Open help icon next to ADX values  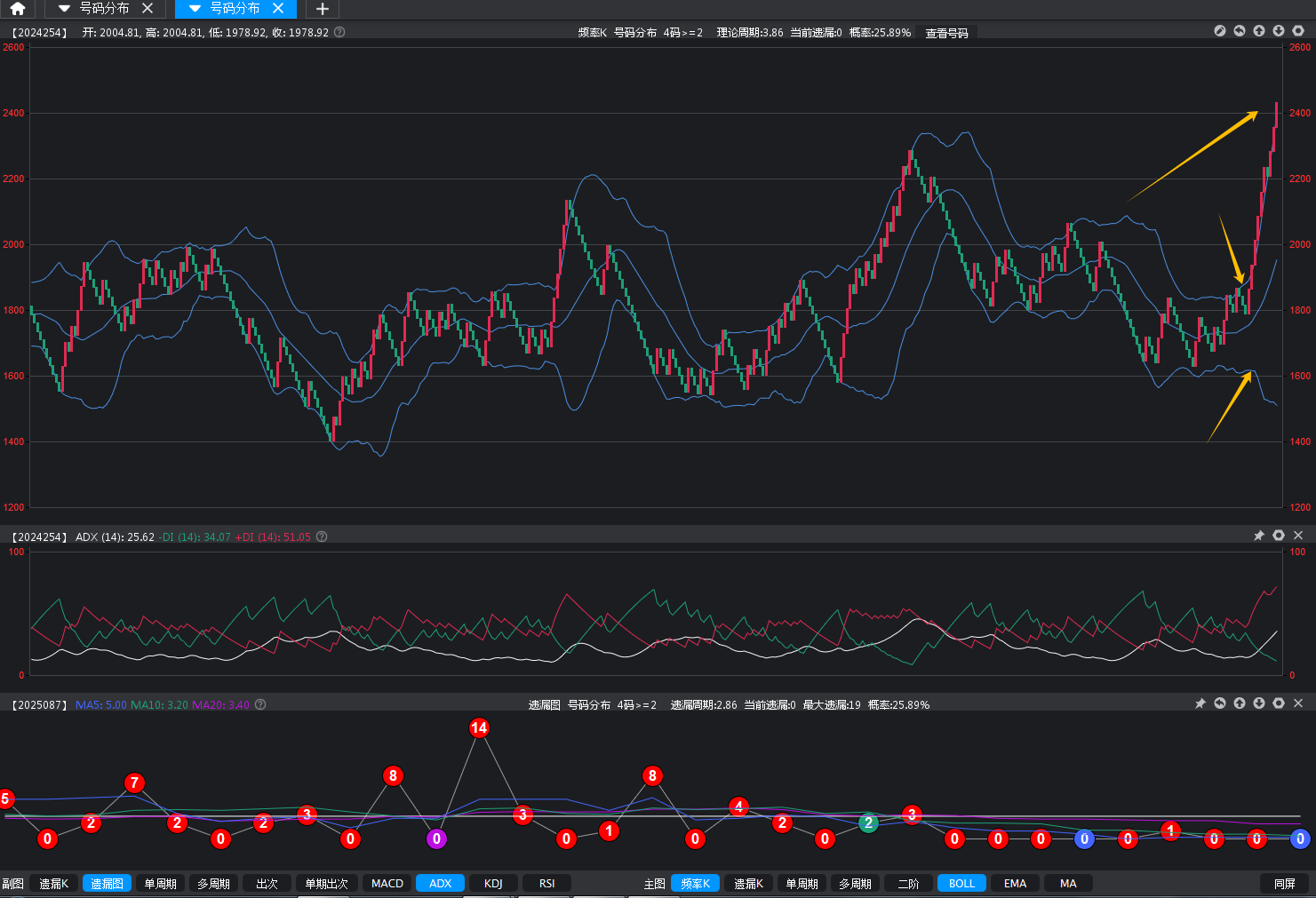[x=322, y=536]
